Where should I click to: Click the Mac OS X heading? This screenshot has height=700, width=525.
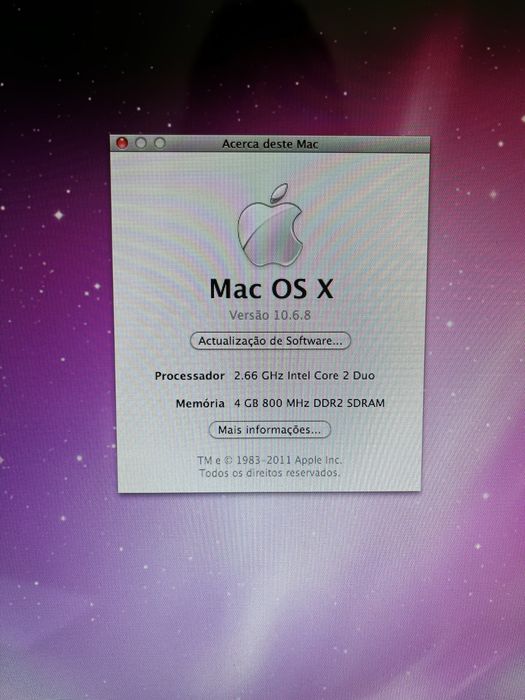click(271, 288)
